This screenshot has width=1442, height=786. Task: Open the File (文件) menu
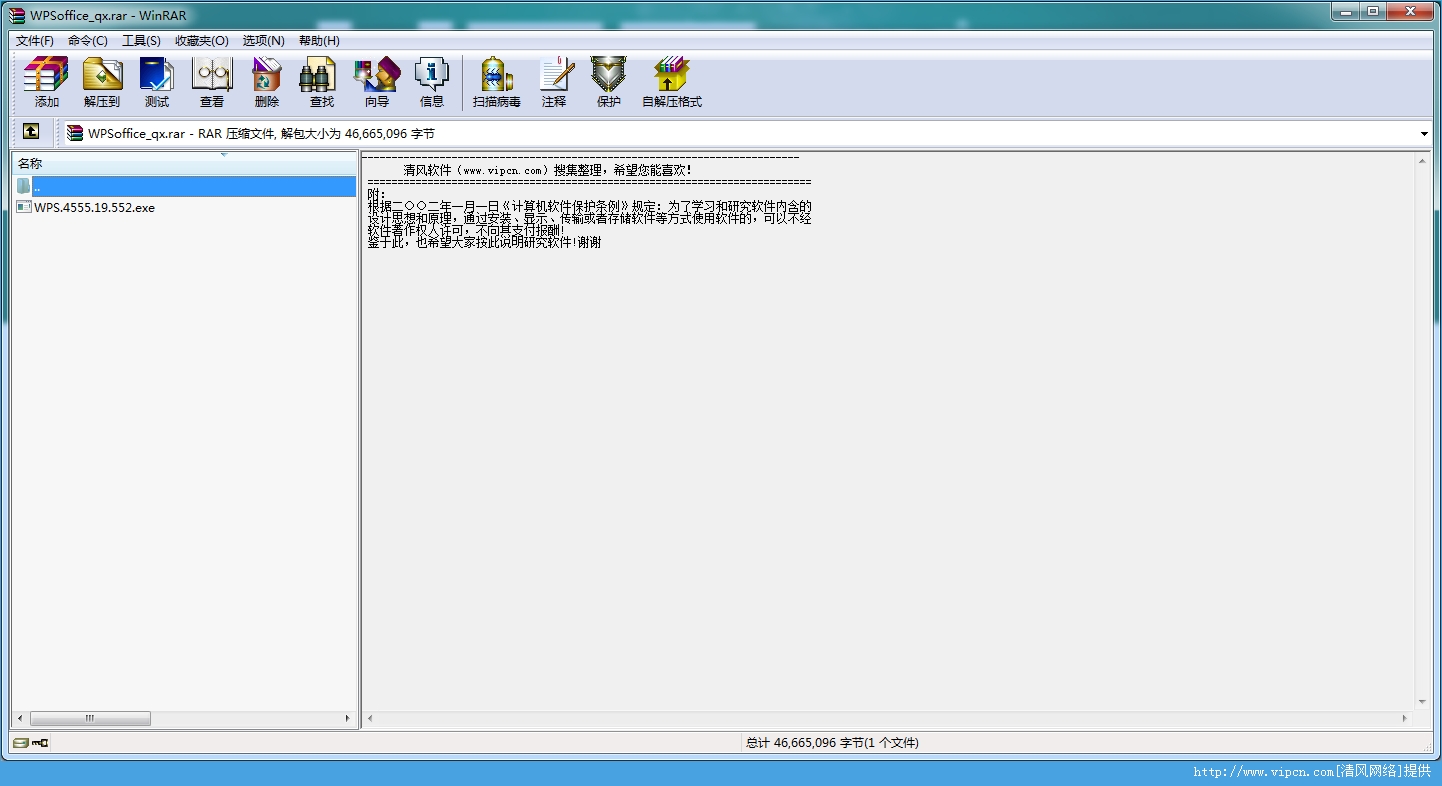[x=35, y=40]
